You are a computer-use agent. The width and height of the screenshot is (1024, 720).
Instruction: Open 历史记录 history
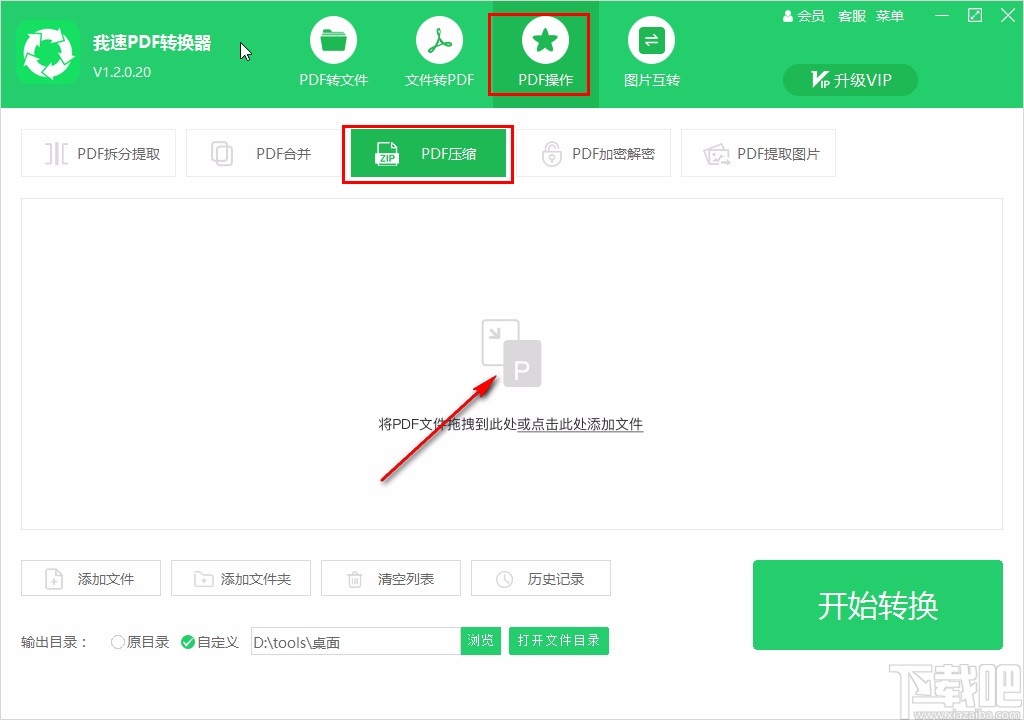pyautogui.click(x=541, y=578)
